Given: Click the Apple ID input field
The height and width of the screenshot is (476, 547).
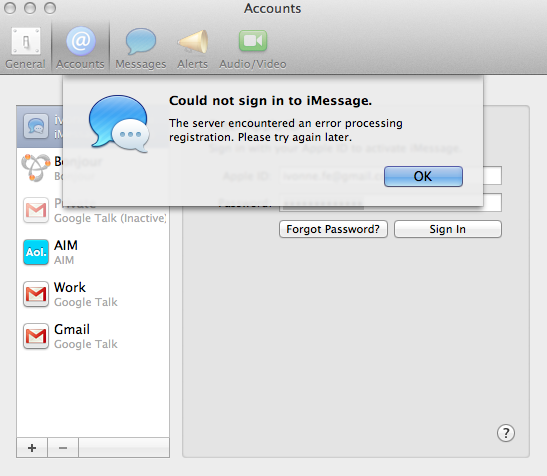Looking at the screenshot, I should [390, 176].
